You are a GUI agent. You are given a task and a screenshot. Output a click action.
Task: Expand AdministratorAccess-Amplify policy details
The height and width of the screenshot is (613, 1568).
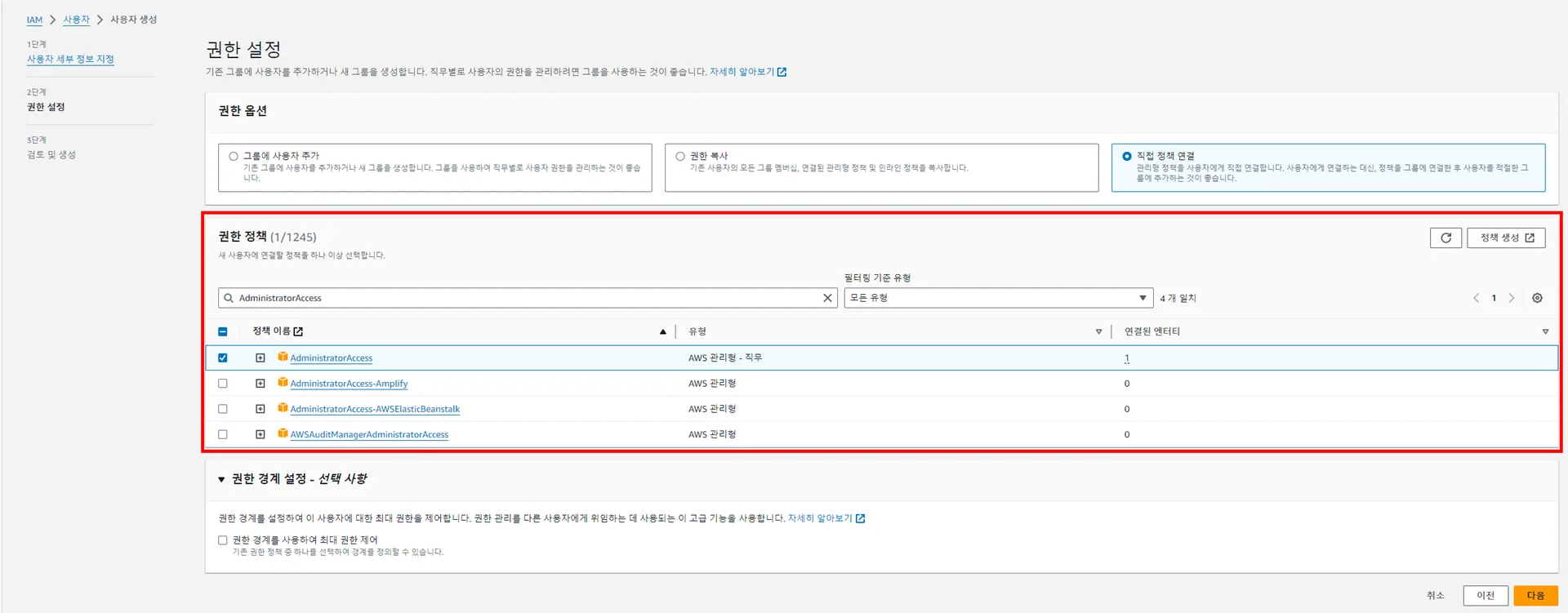point(261,384)
